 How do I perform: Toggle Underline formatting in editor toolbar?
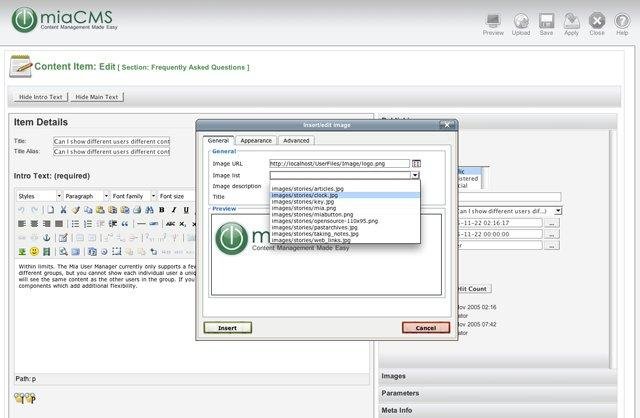pos(186,210)
